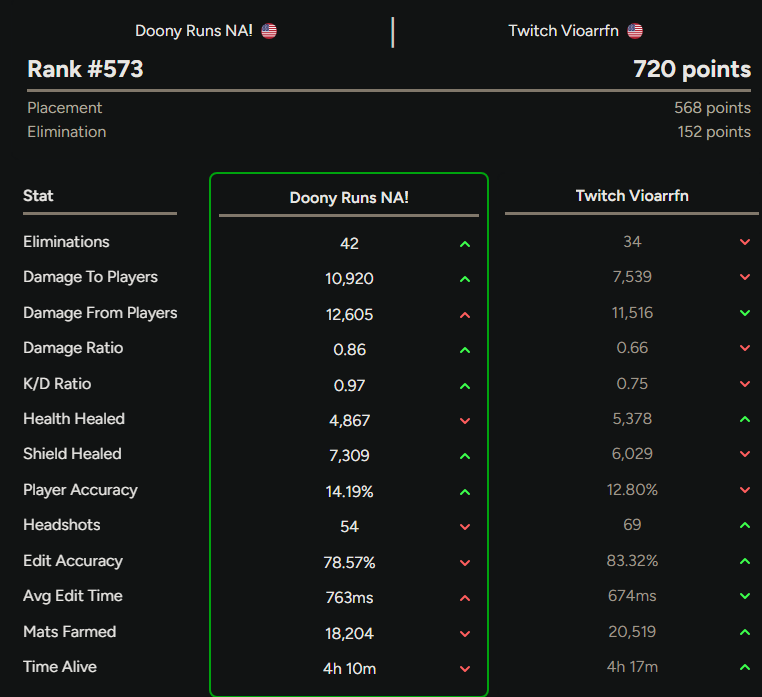The width and height of the screenshot is (762, 697).
Task: Click the Damage To Players label
Action: click(x=90, y=277)
